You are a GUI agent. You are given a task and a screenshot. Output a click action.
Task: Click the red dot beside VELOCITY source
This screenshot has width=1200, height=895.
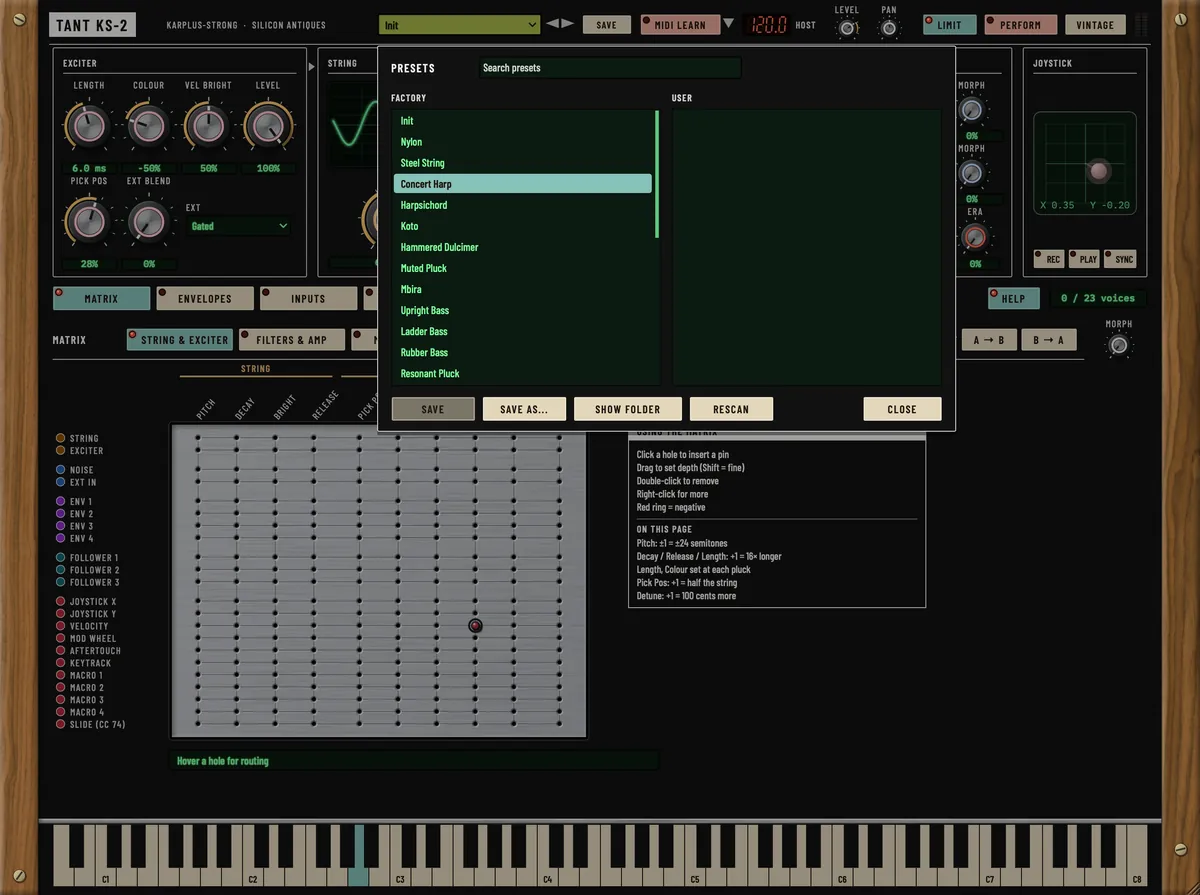coord(61,626)
